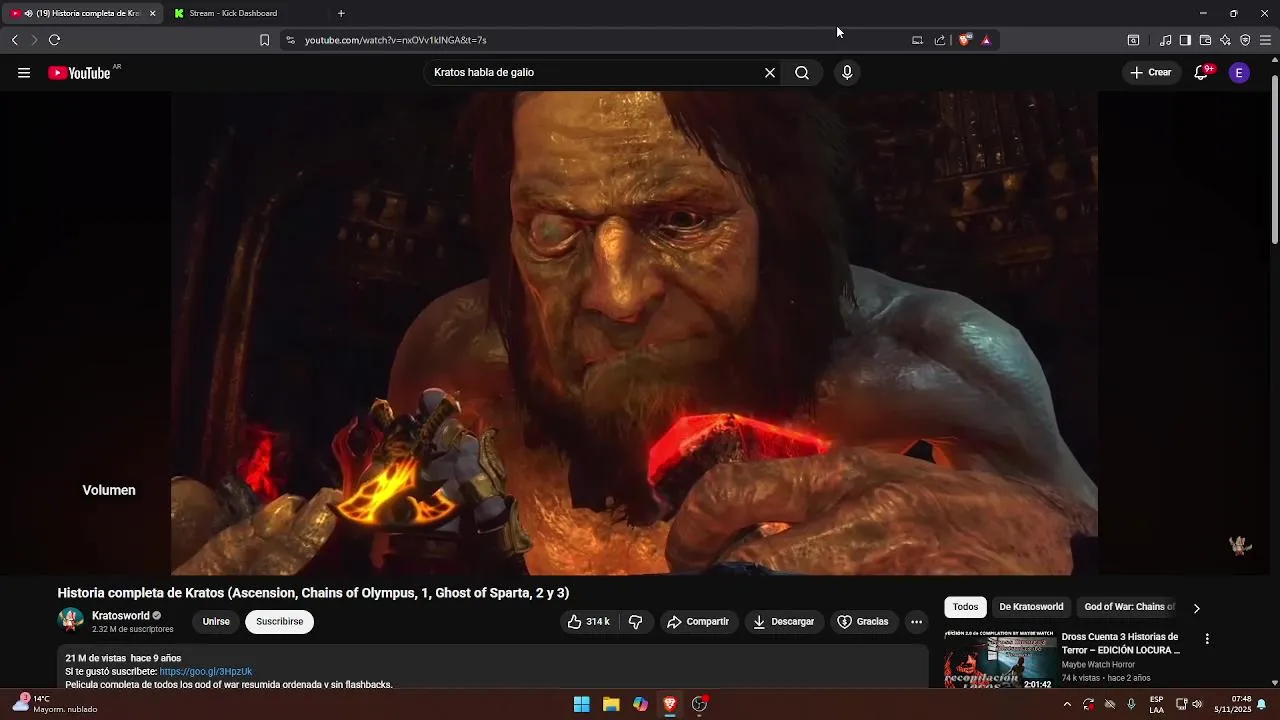Image resolution: width=1280 pixels, height=720 pixels.
Task: Share this page from the address bar
Action: (940, 40)
